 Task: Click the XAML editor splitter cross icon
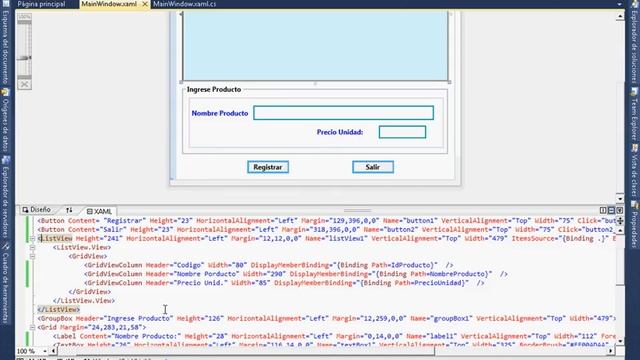(x=620, y=221)
